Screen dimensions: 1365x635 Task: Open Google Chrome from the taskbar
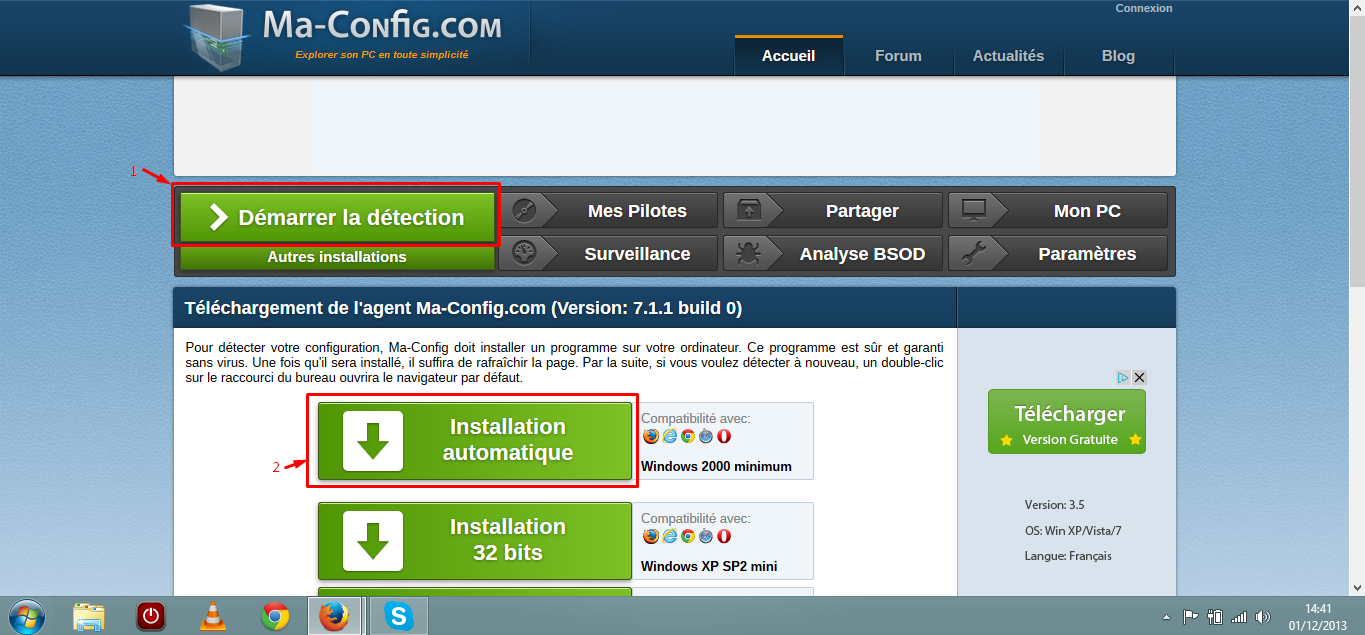click(274, 617)
